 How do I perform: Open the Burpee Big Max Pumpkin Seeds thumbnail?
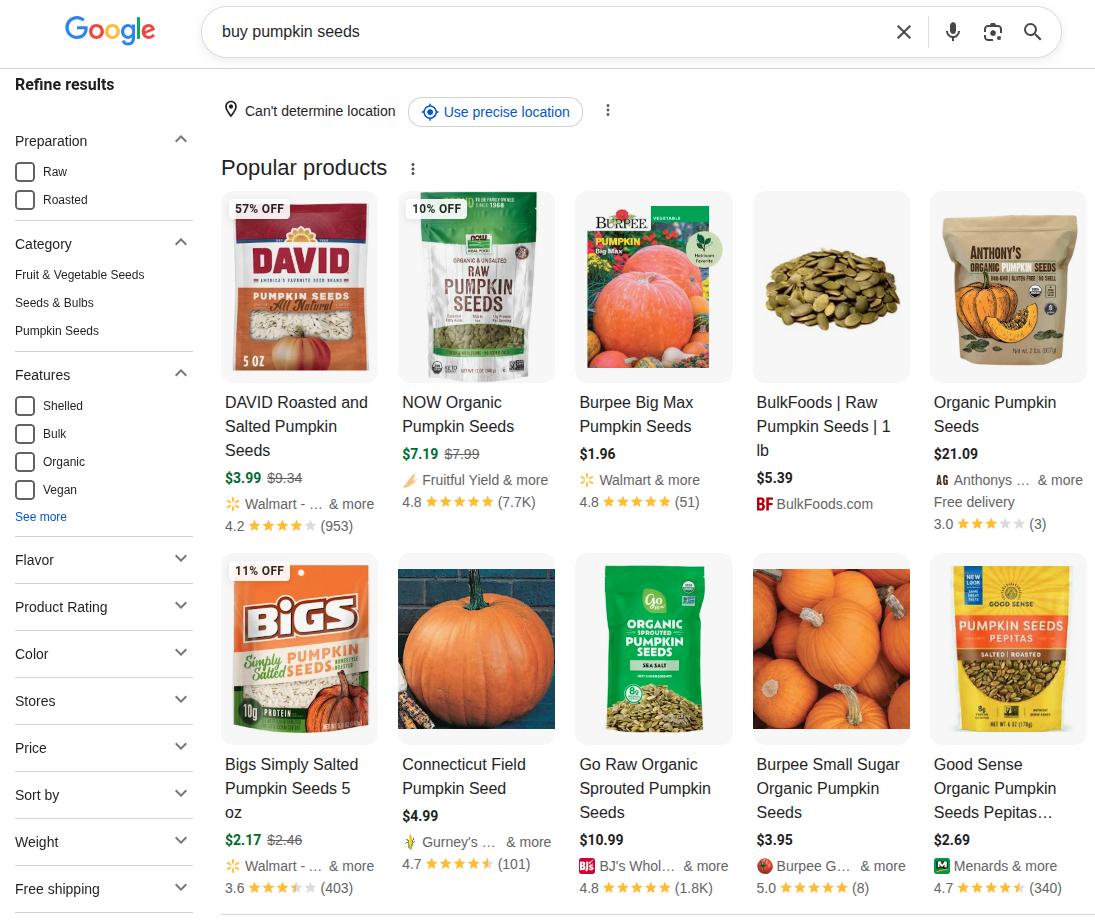(x=653, y=286)
